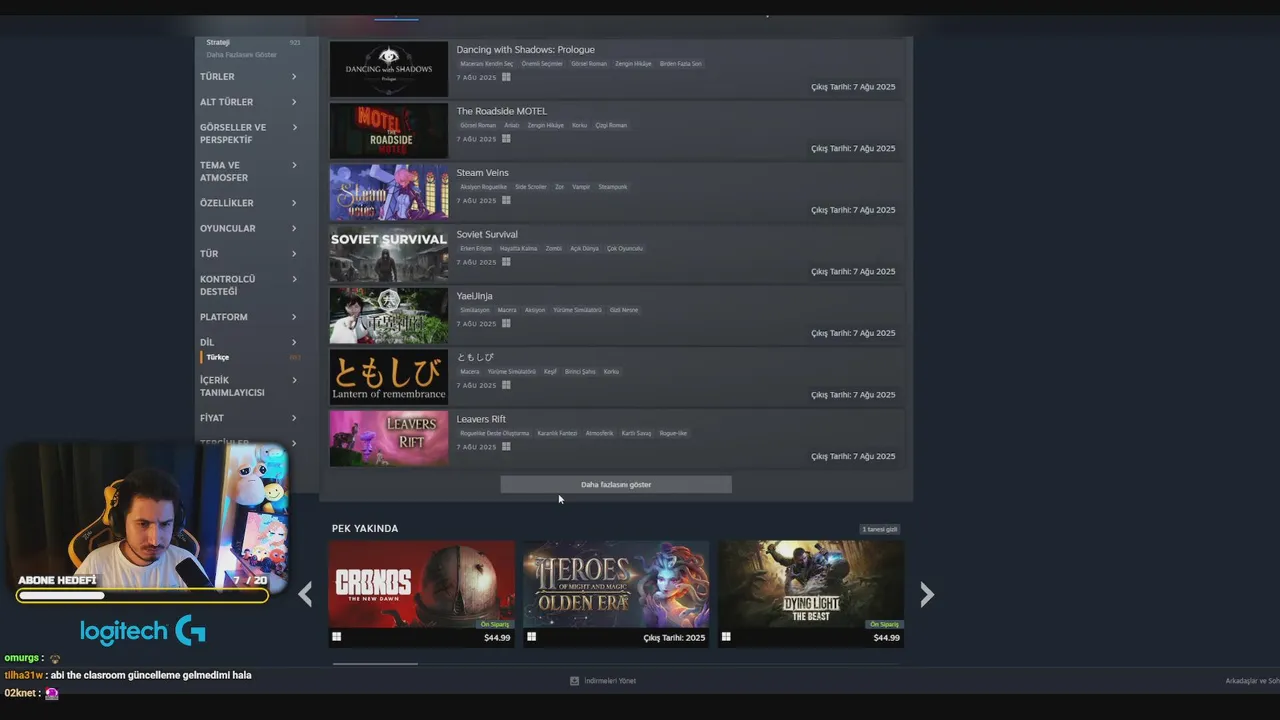Open The Roadside MOTEL game title

click(x=502, y=111)
